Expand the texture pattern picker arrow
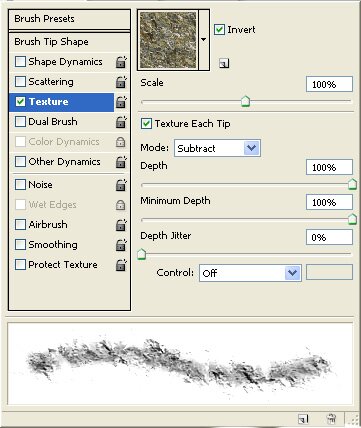The image size is (361, 428). [204, 40]
